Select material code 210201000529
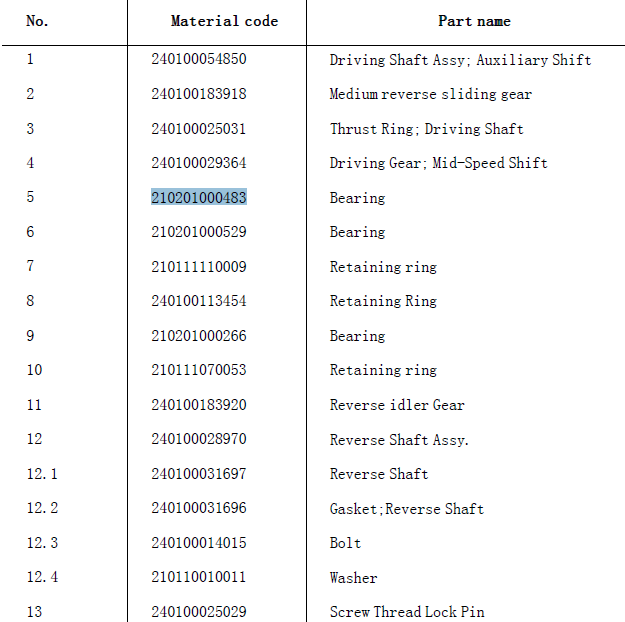The image size is (625, 622). click(x=199, y=232)
